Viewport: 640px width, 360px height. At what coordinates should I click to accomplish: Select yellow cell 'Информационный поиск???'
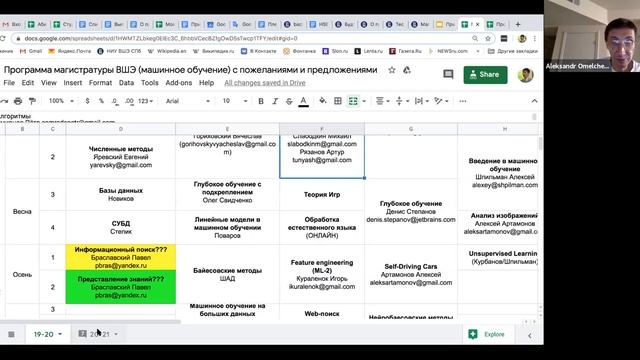point(121,257)
